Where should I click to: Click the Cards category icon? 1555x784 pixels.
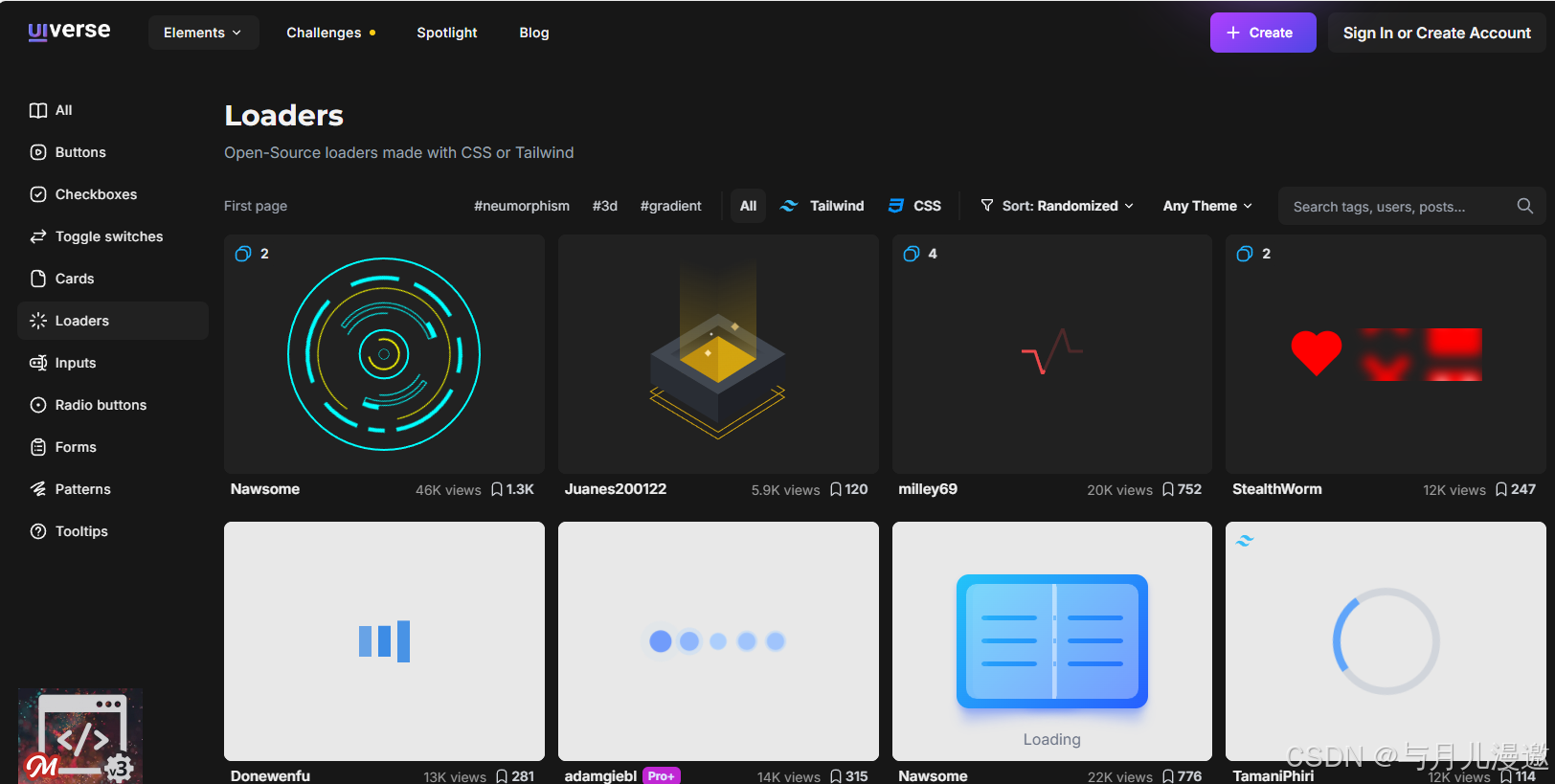(x=38, y=279)
